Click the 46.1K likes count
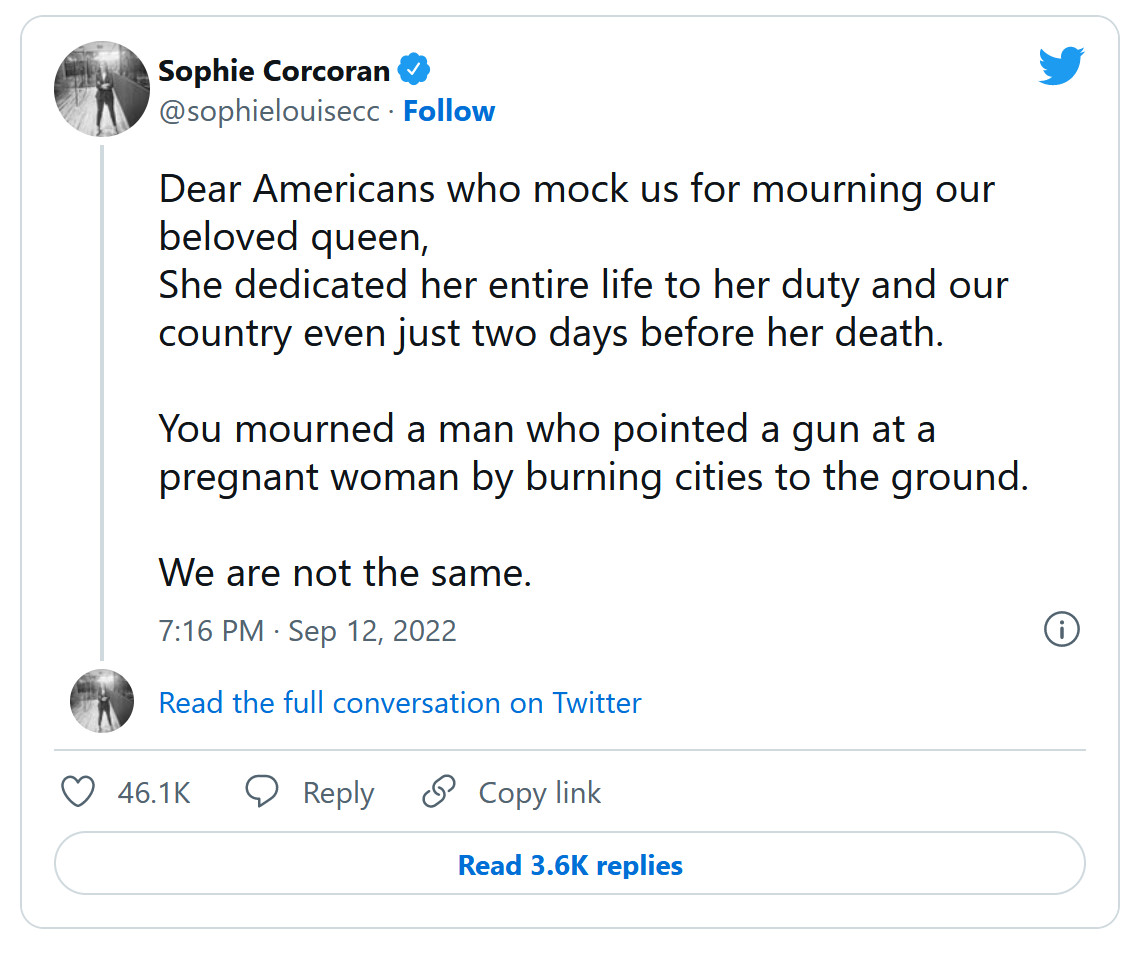 154,793
